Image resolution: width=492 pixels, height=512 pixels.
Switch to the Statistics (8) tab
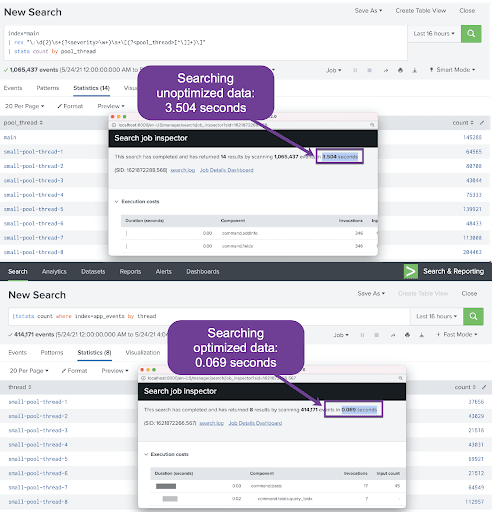[x=94, y=353]
